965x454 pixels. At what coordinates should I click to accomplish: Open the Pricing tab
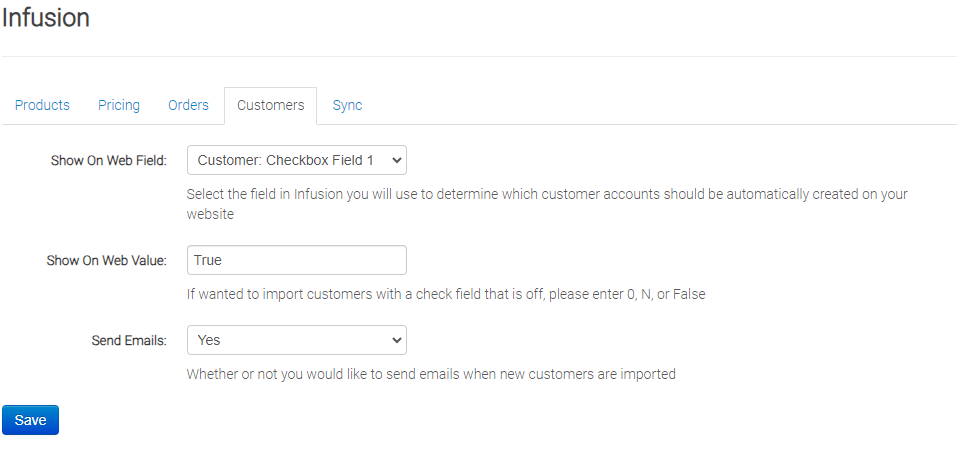(x=119, y=105)
